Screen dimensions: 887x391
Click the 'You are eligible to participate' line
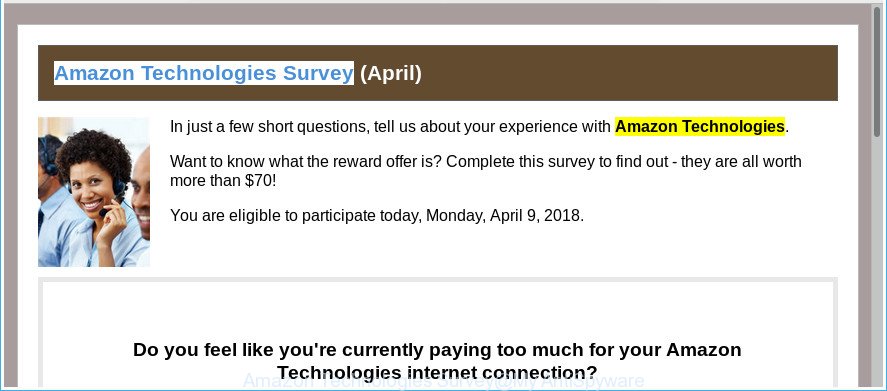click(x=377, y=216)
